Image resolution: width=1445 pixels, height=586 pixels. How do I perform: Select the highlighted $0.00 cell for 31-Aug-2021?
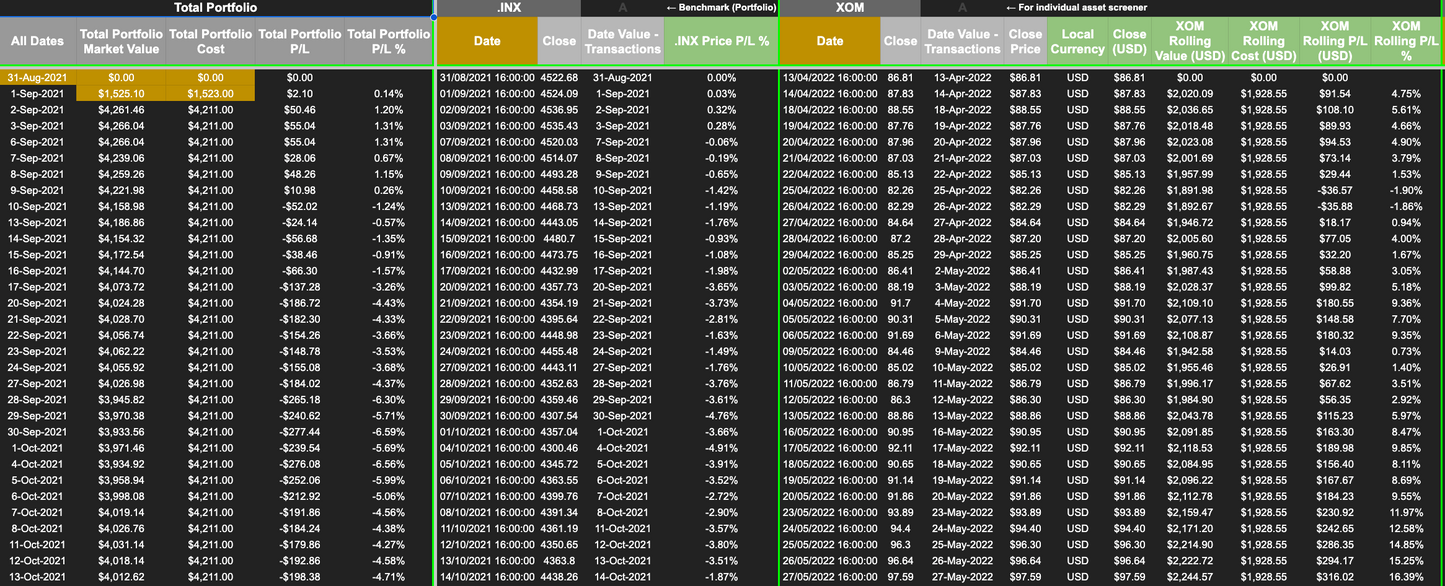pyautogui.click(x=120, y=75)
